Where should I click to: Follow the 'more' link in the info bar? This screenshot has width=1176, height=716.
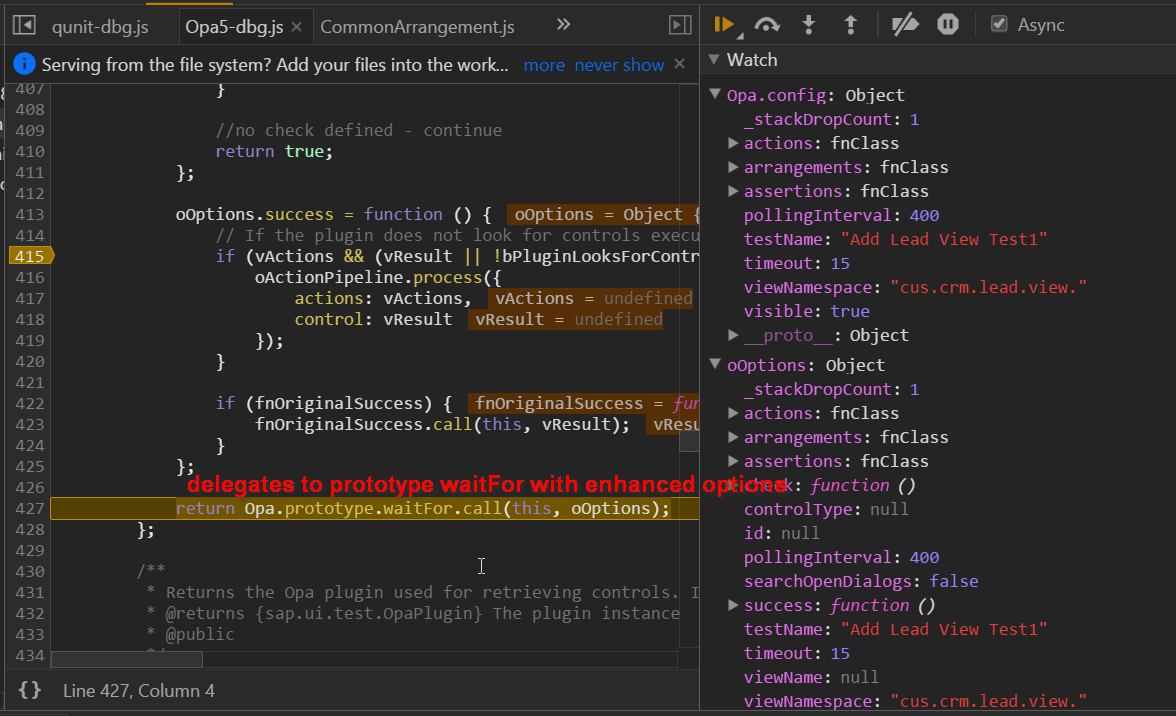click(544, 65)
